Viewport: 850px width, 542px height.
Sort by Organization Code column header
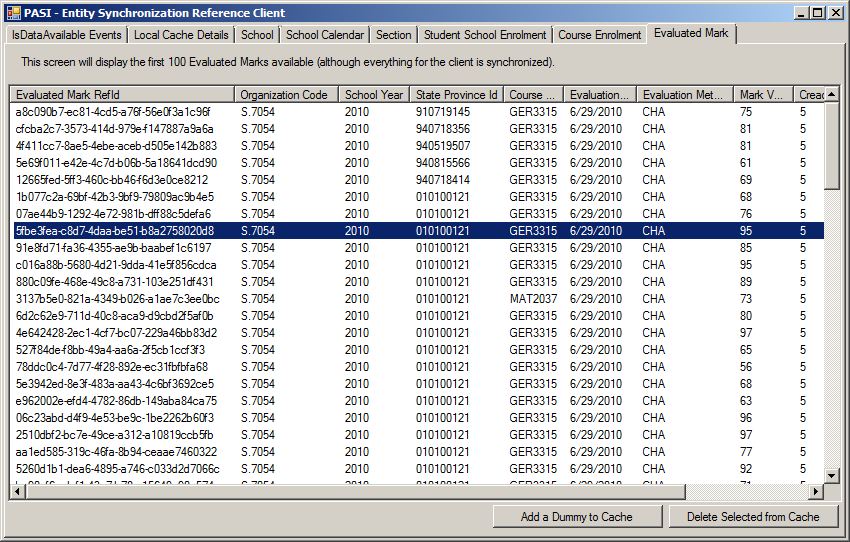(286, 95)
